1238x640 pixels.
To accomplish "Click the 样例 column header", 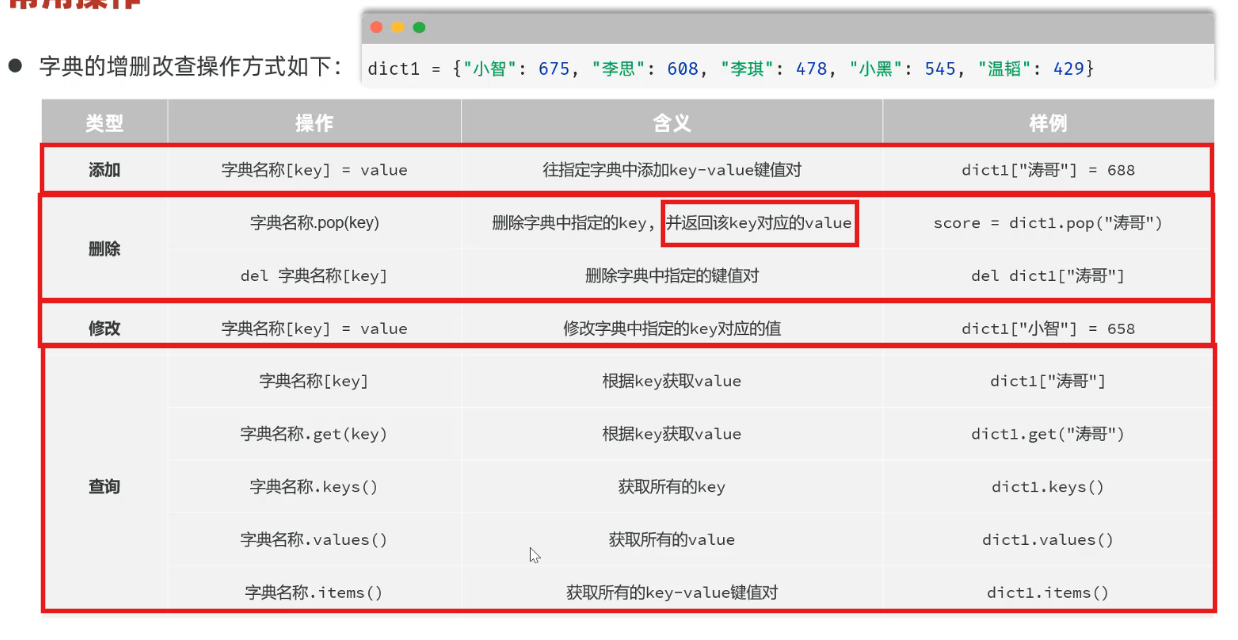I will click(1048, 123).
